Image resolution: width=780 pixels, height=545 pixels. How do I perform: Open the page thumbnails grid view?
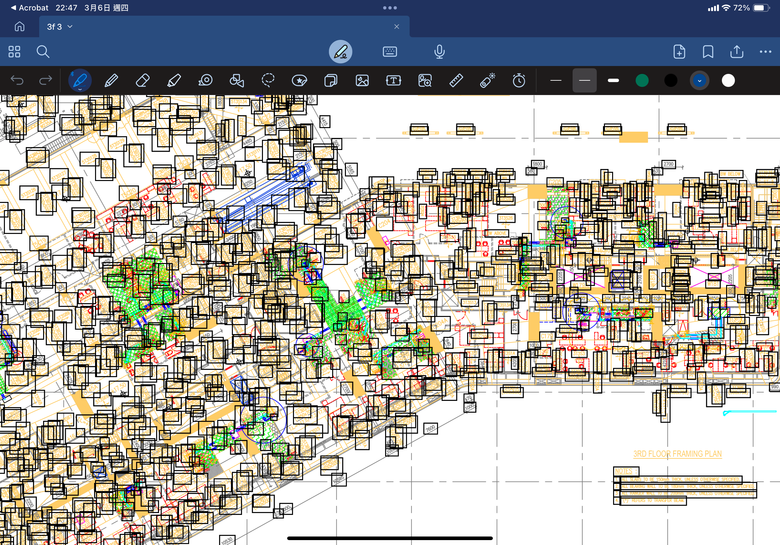(x=14, y=51)
